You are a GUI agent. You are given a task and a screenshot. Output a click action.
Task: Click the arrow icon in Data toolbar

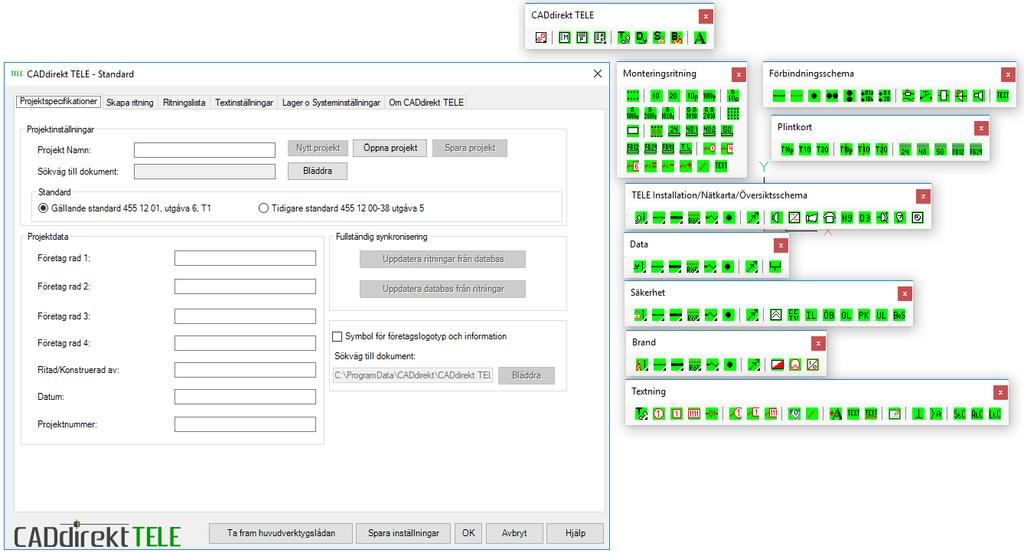(x=751, y=266)
